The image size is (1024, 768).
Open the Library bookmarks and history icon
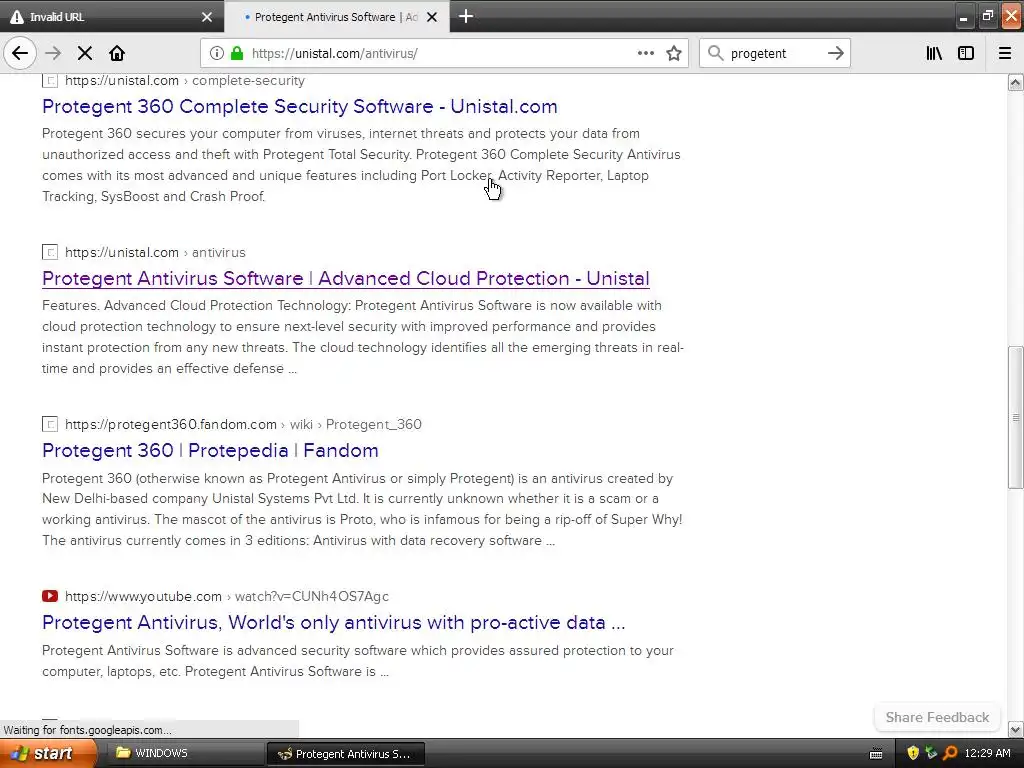coord(934,54)
